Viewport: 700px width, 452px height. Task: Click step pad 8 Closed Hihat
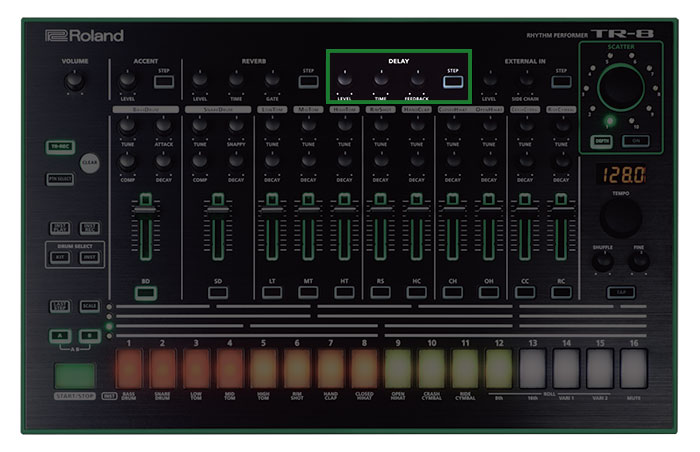click(364, 368)
